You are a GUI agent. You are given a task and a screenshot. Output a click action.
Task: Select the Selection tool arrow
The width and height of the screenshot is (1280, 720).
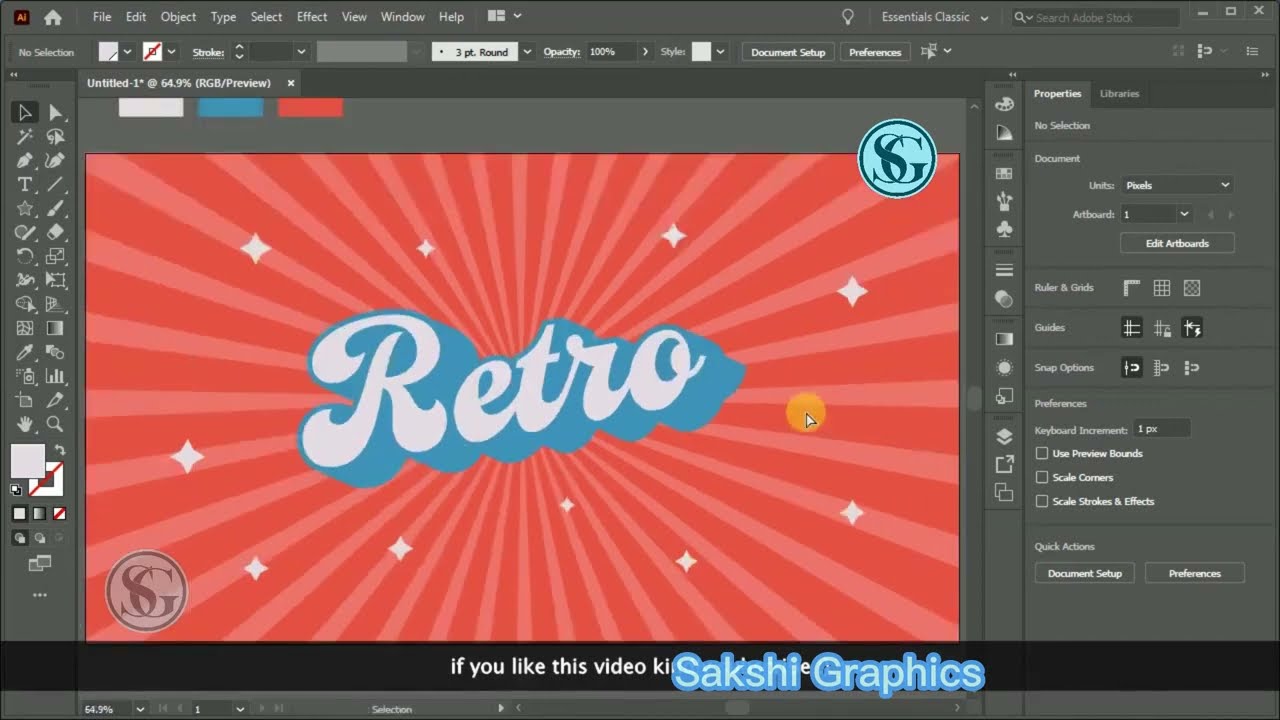click(25, 113)
